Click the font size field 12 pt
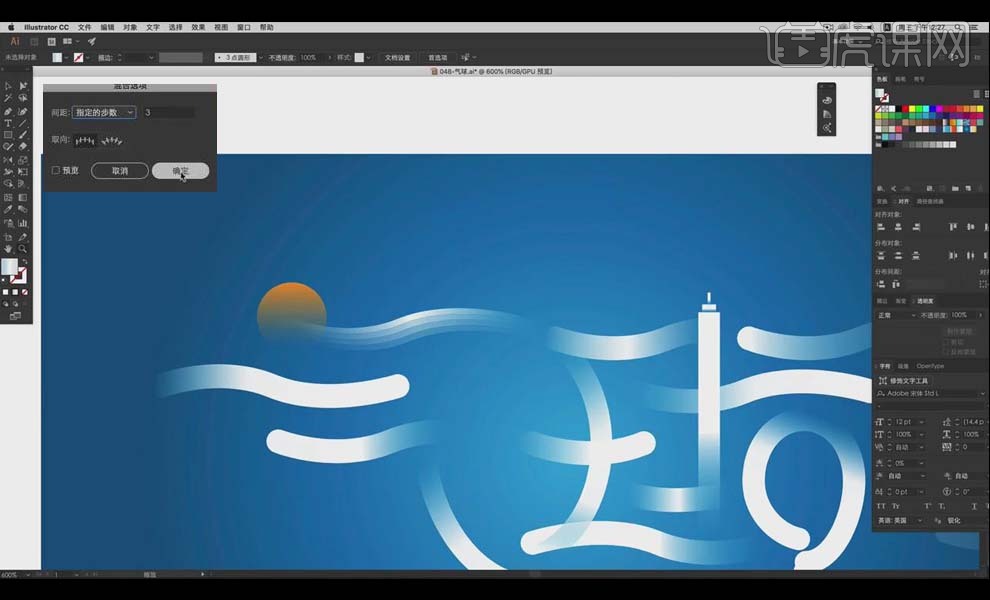This screenshot has width=990, height=600. [906, 422]
